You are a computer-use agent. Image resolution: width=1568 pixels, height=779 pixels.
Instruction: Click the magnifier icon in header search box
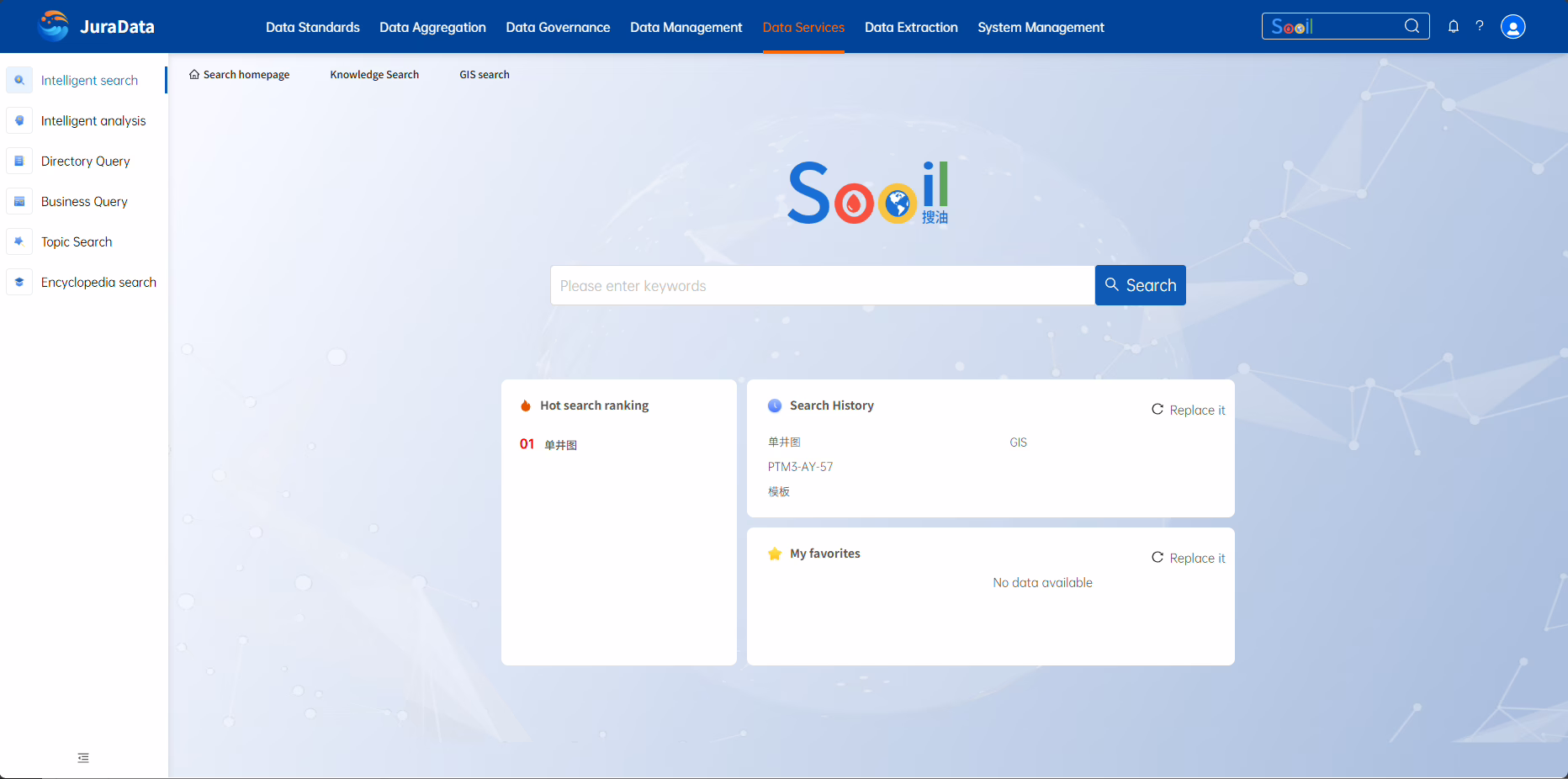pyautogui.click(x=1412, y=26)
